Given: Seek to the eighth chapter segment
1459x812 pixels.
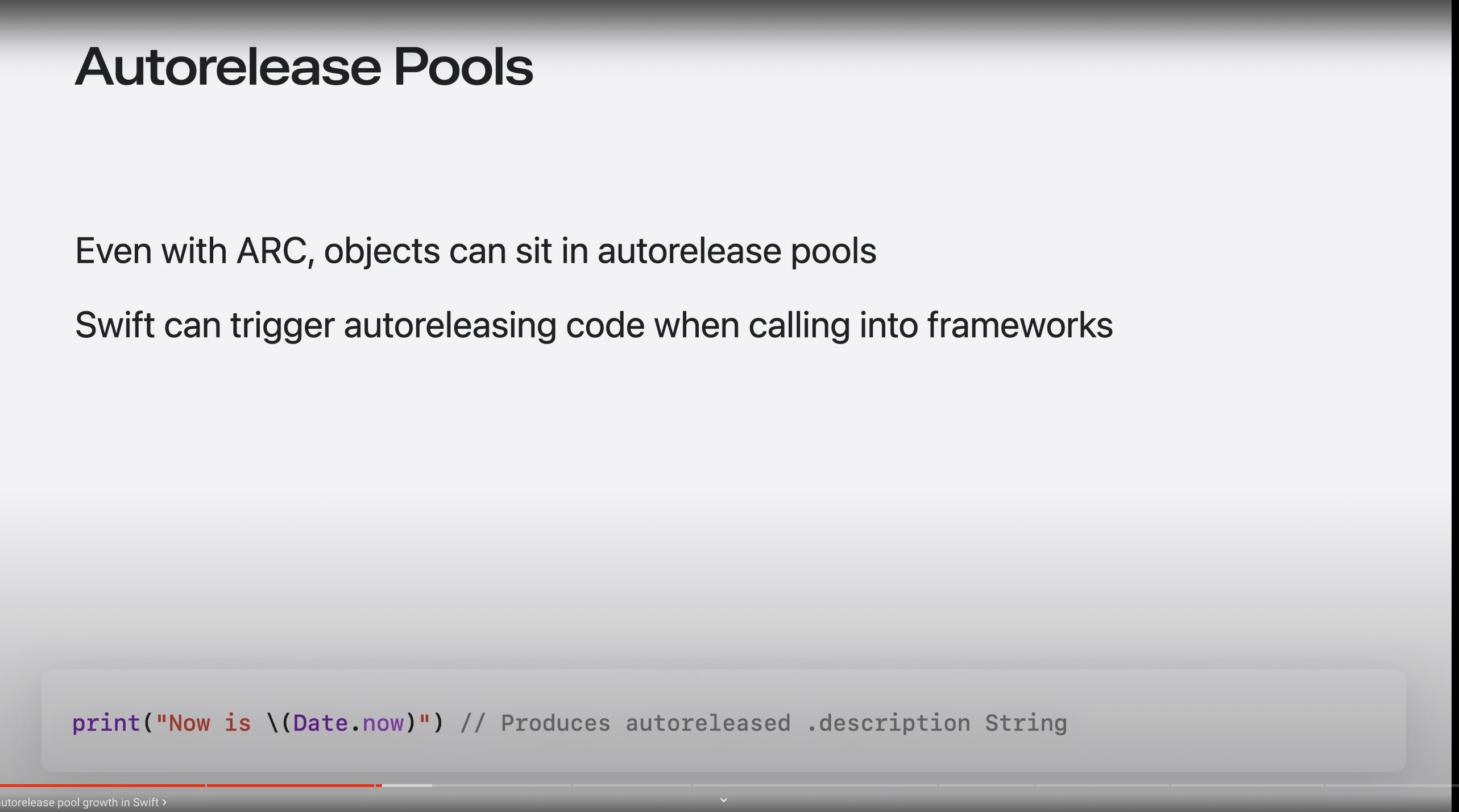Looking at the screenshot, I should tap(1247, 785).
